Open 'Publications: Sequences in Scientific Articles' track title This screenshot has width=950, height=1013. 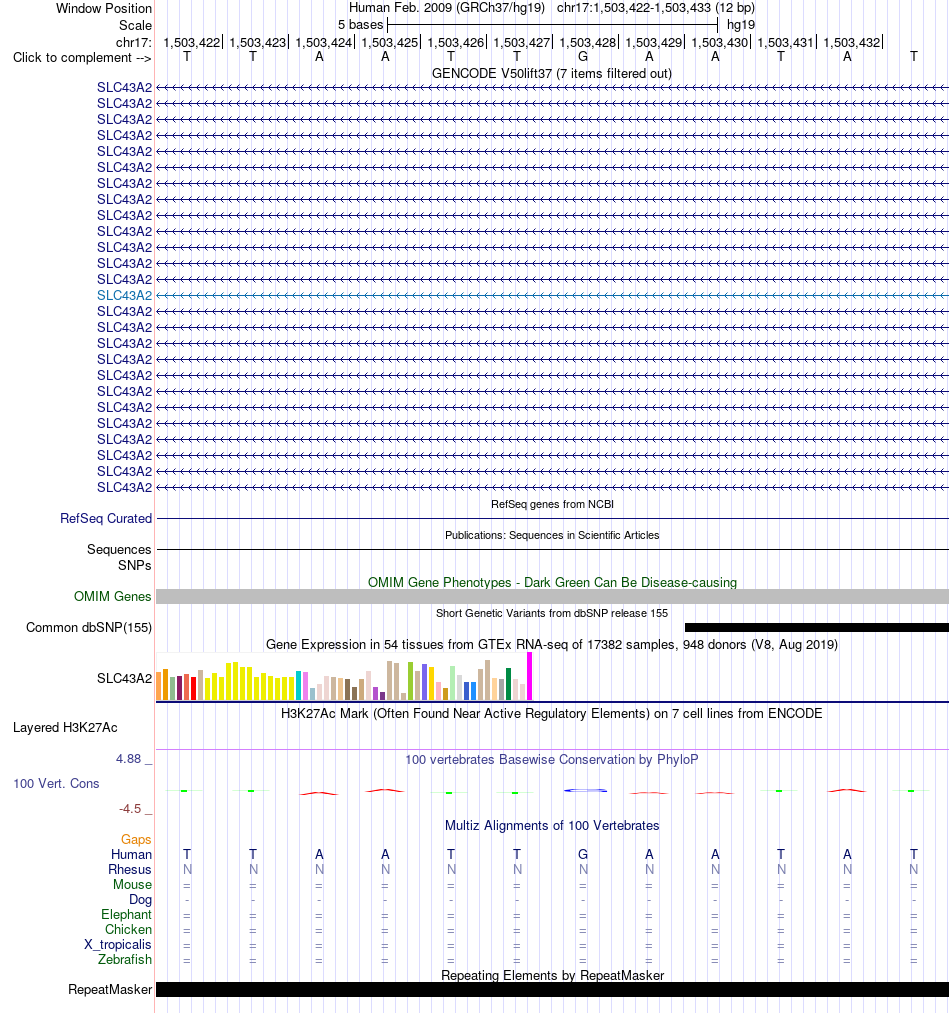point(552,535)
